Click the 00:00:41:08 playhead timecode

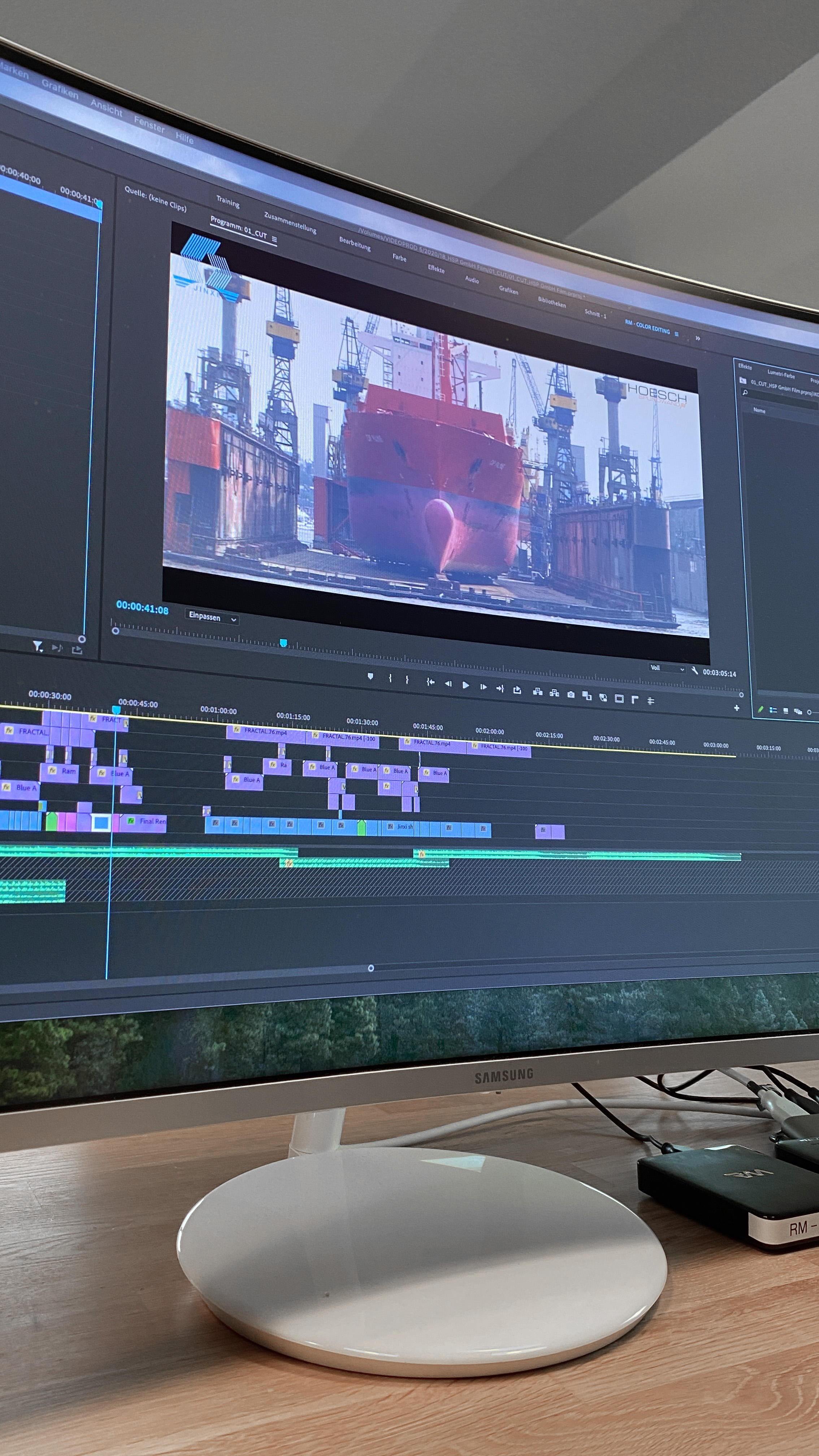tap(142, 608)
